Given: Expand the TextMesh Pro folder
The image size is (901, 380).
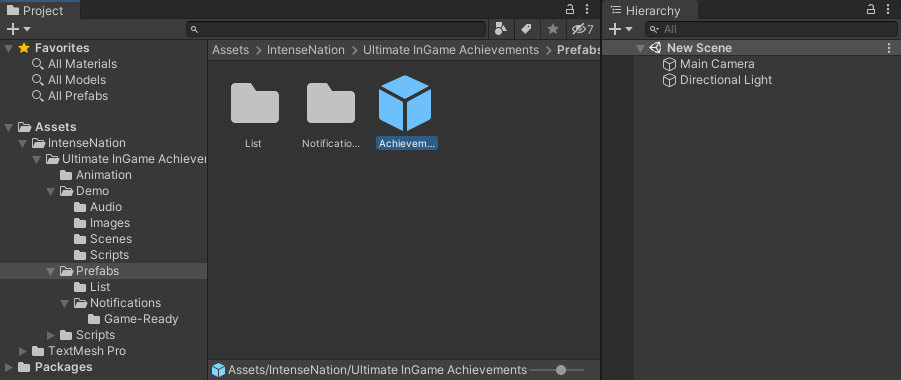Looking at the screenshot, I should (x=22, y=351).
